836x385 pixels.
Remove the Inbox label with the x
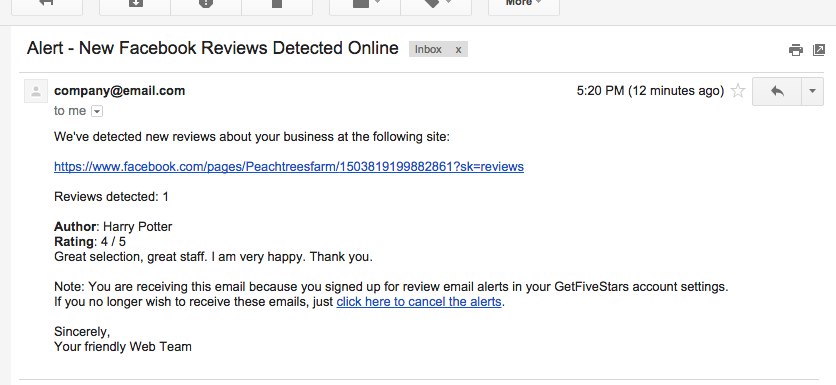(458, 49)
